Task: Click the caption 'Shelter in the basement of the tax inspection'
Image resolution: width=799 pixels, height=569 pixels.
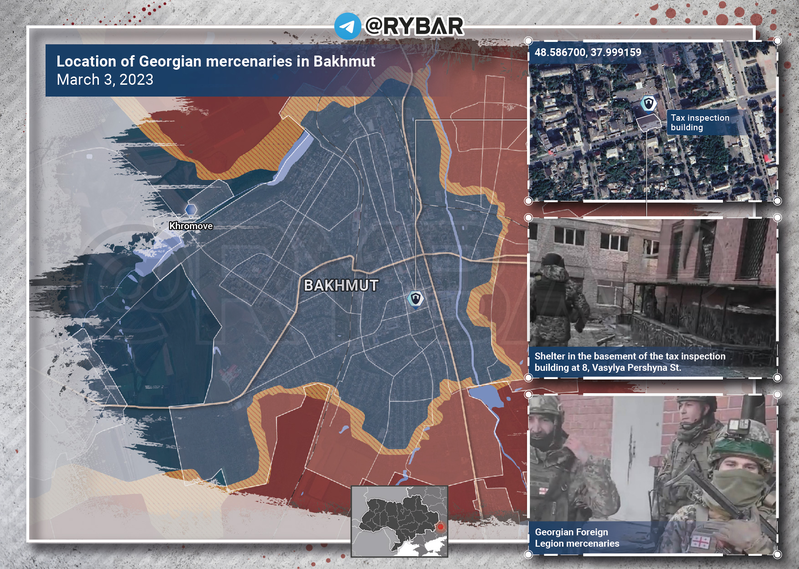Action: (x=630, y=356)
